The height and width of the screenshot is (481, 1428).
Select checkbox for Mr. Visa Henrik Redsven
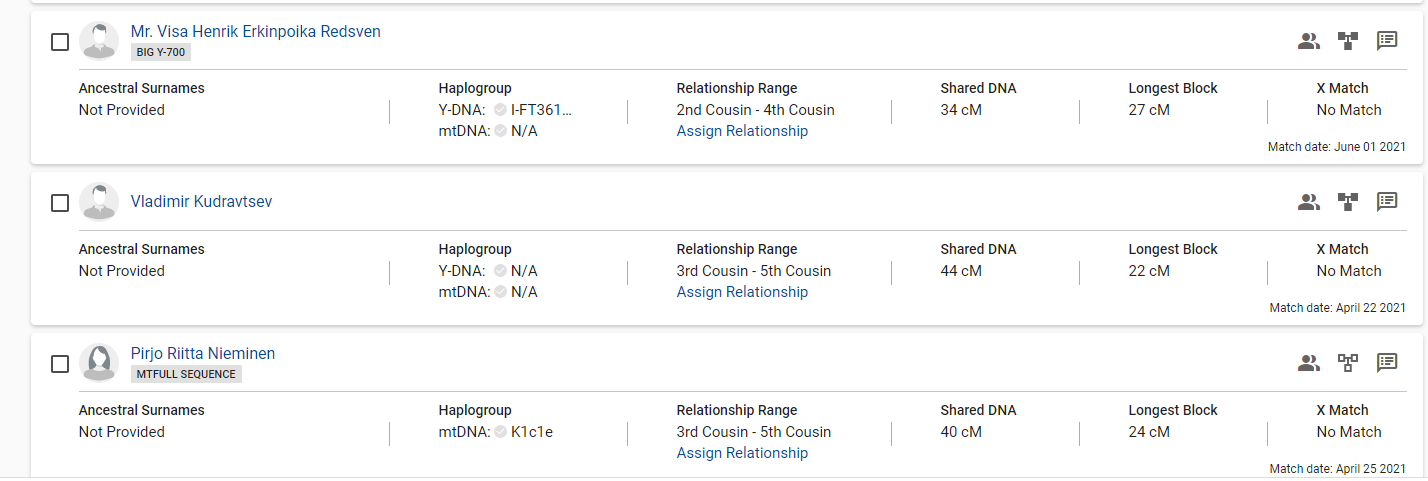(60, 42)
